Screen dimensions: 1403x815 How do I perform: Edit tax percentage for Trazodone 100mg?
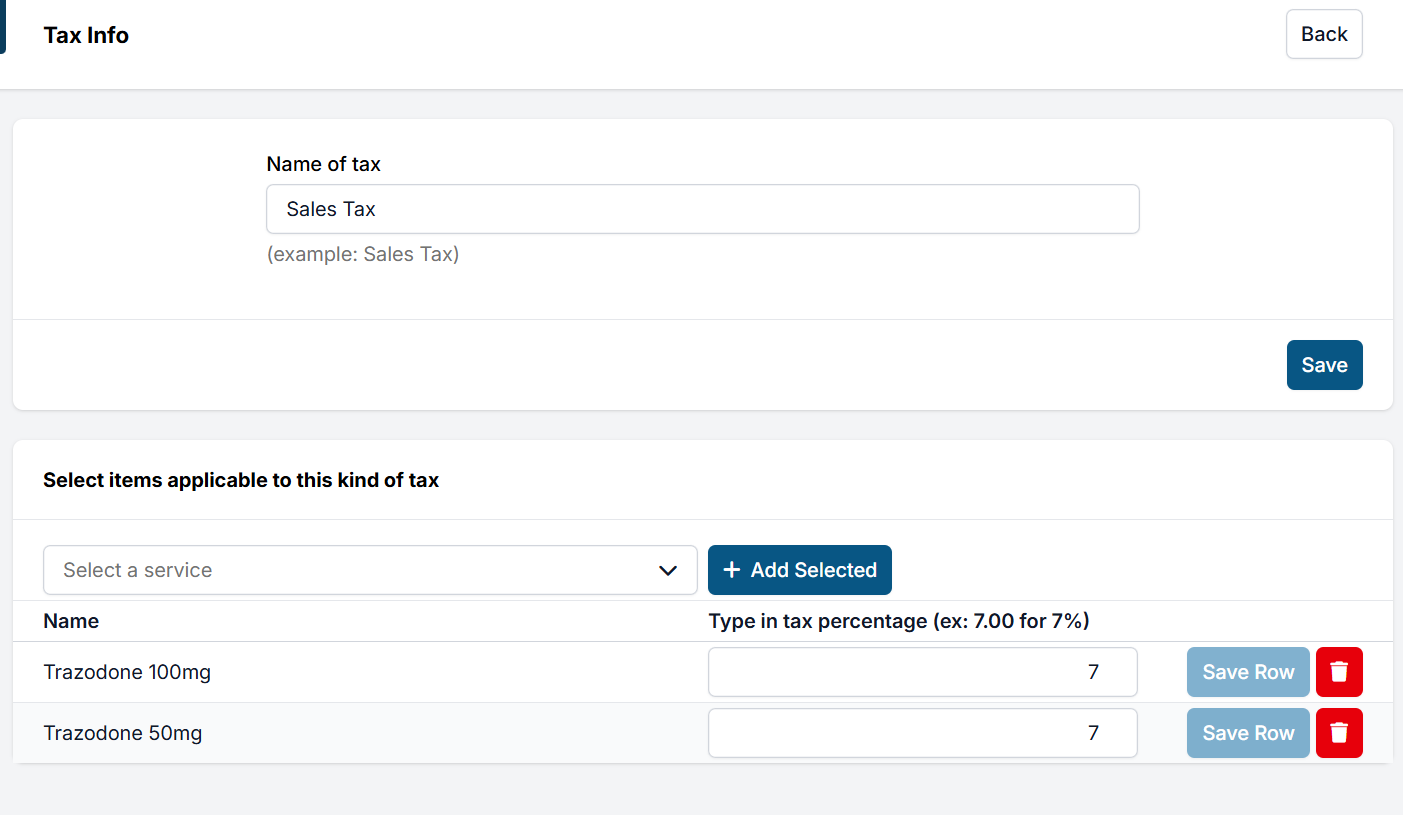(x=922, y=672)
